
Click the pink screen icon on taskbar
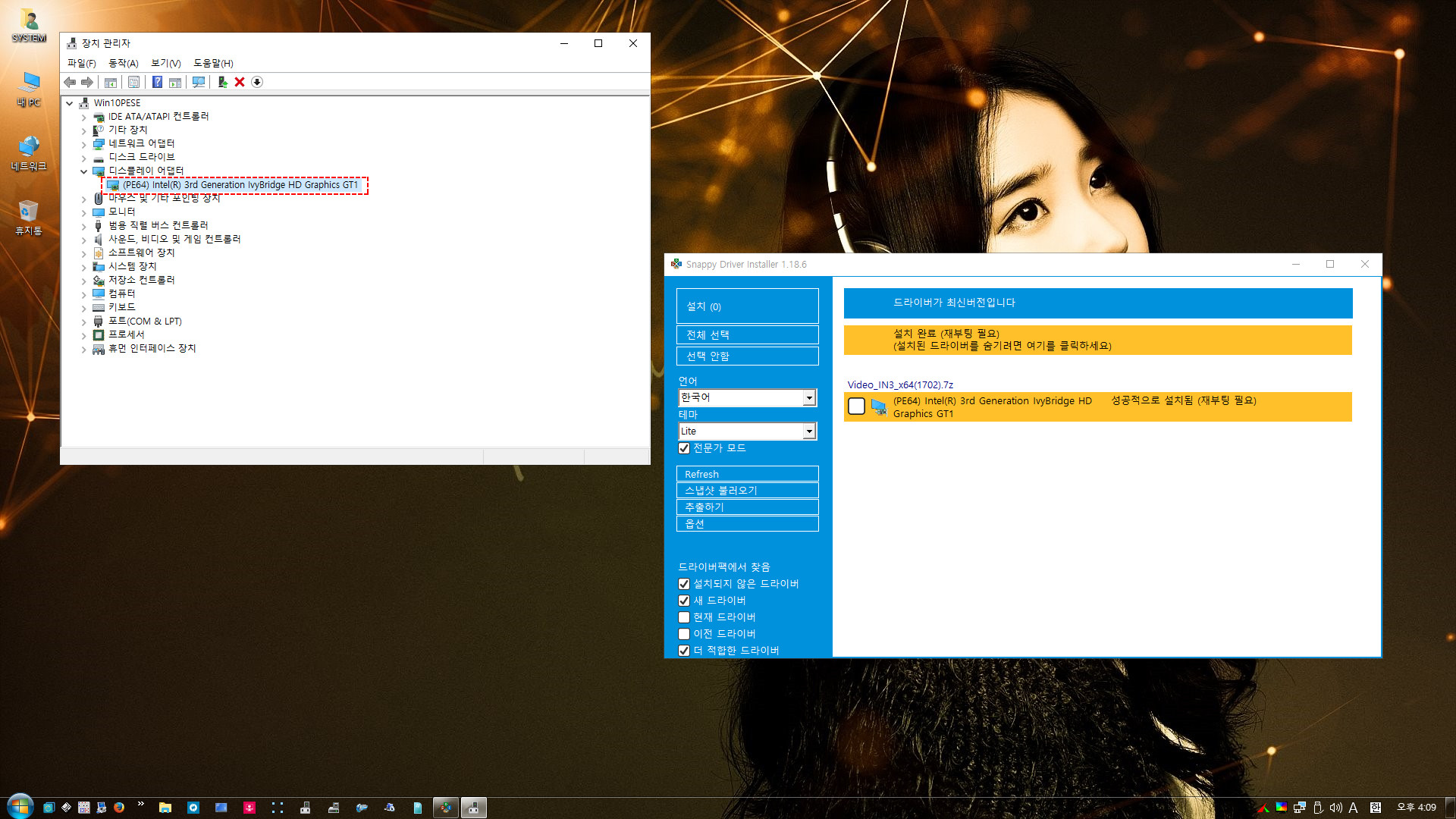click(x=249, y=808)
